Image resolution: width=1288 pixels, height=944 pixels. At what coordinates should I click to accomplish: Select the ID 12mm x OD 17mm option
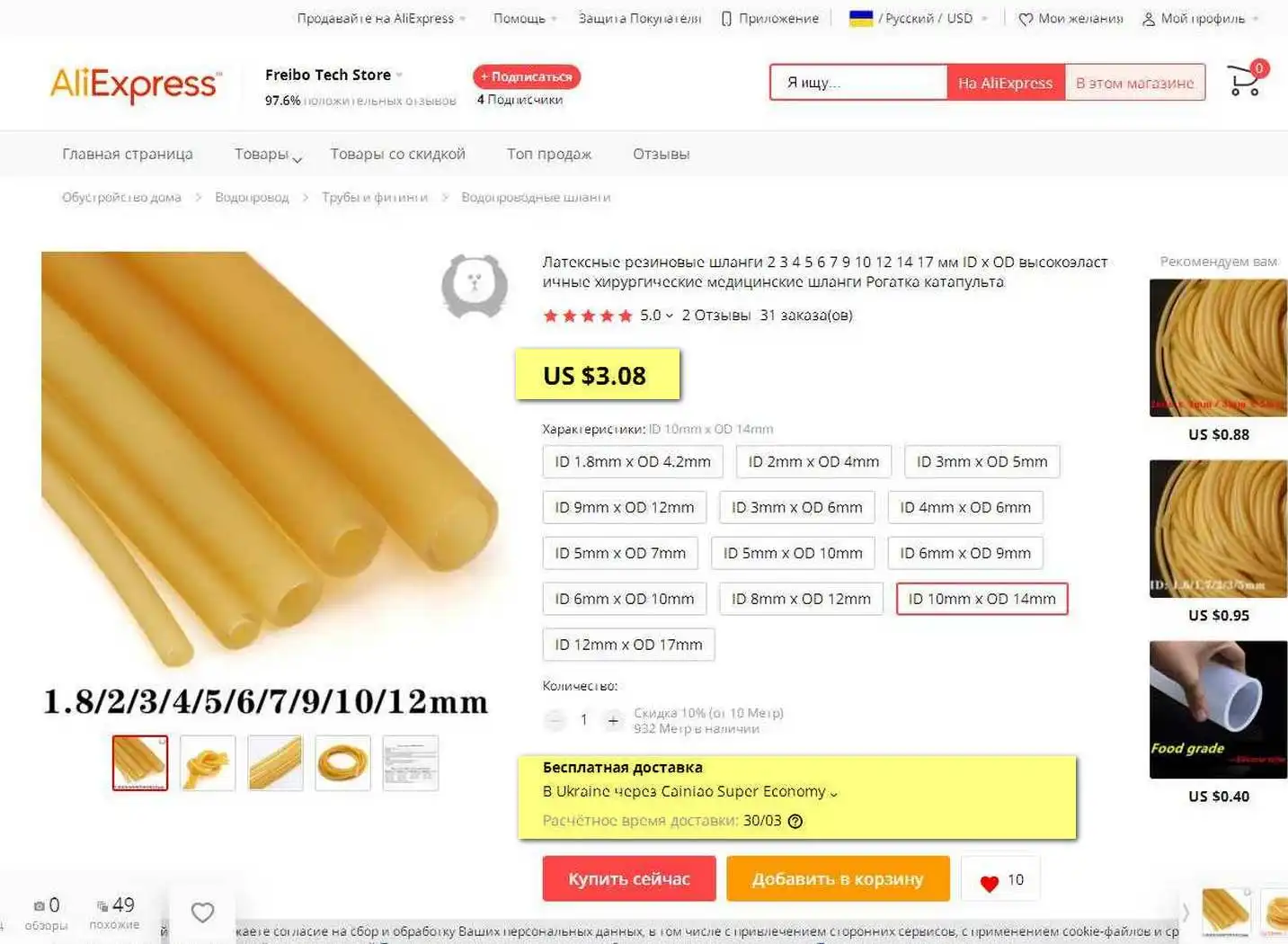(628, 645)
